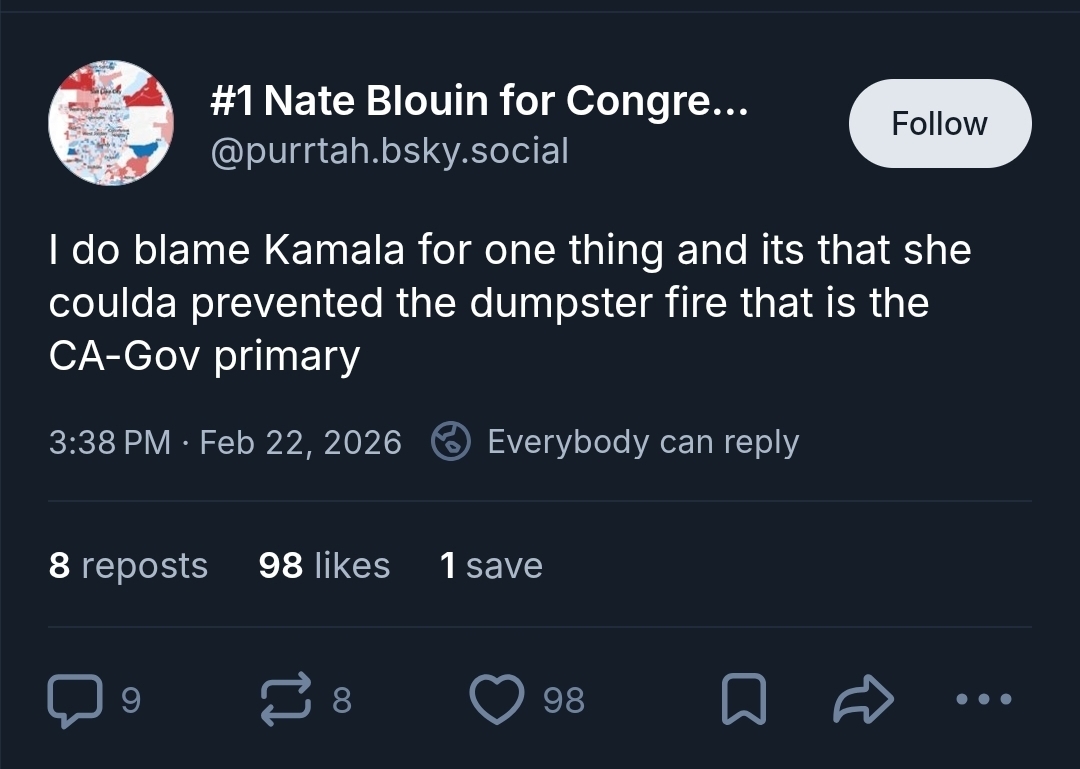1080x769 pixels.
Task: Open the three-dot more options menu
Action: click(984, 700)
